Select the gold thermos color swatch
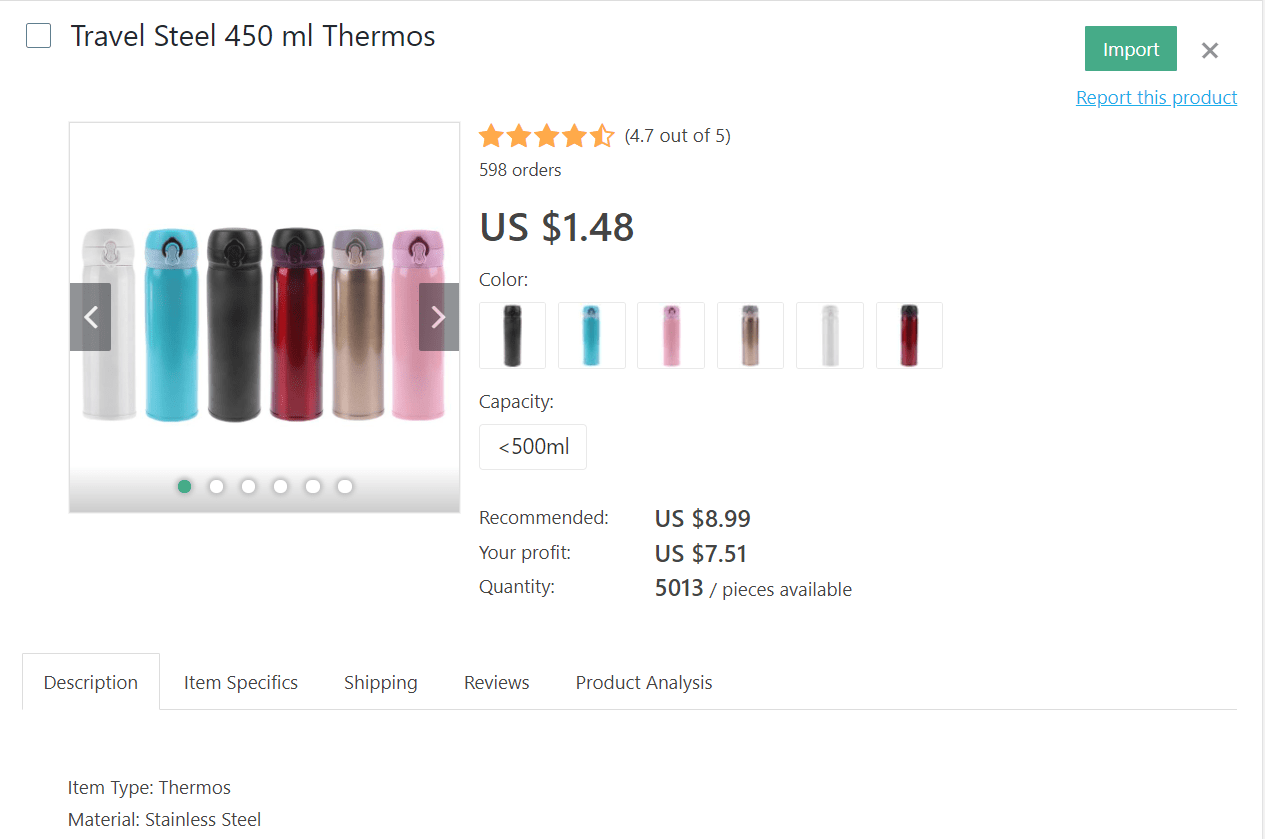This screenshot has height=839, width=1265. [x=750, y=335]
